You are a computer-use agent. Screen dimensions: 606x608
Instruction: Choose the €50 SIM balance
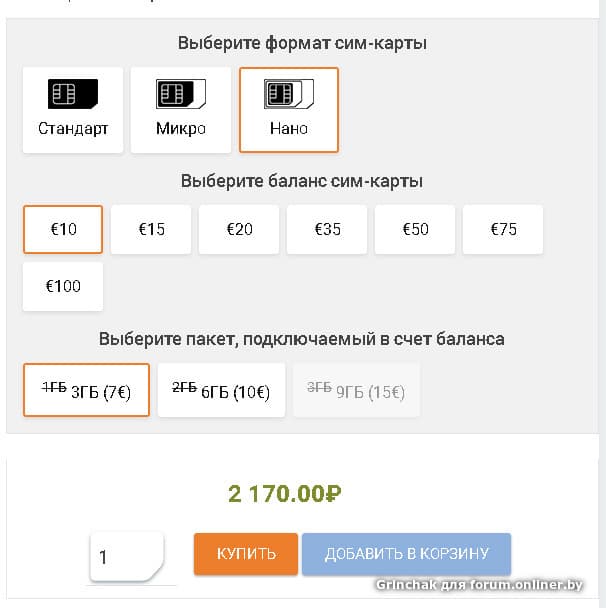pos(415,229)
